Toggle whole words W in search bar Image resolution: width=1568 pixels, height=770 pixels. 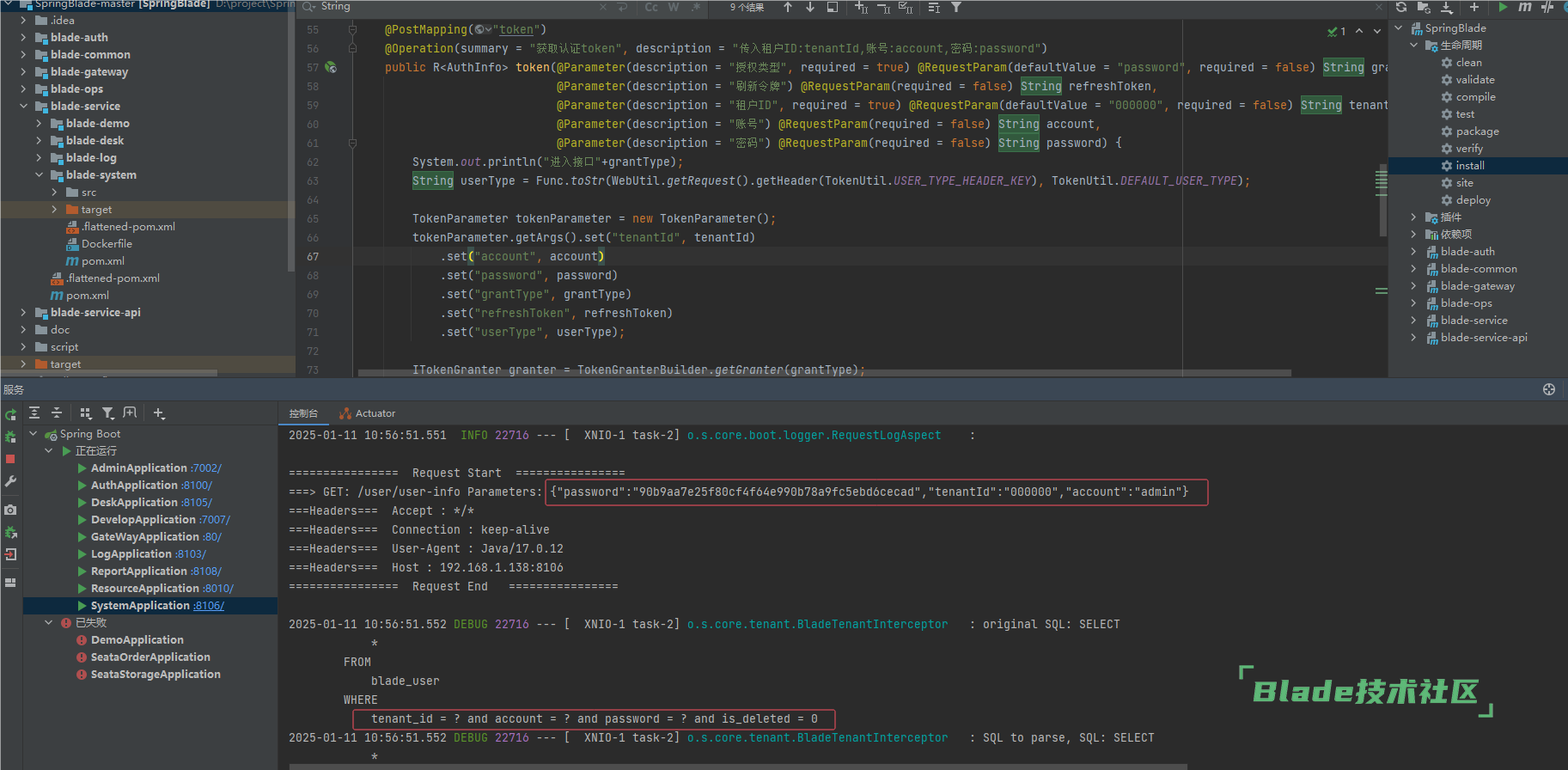coord(674,7)
